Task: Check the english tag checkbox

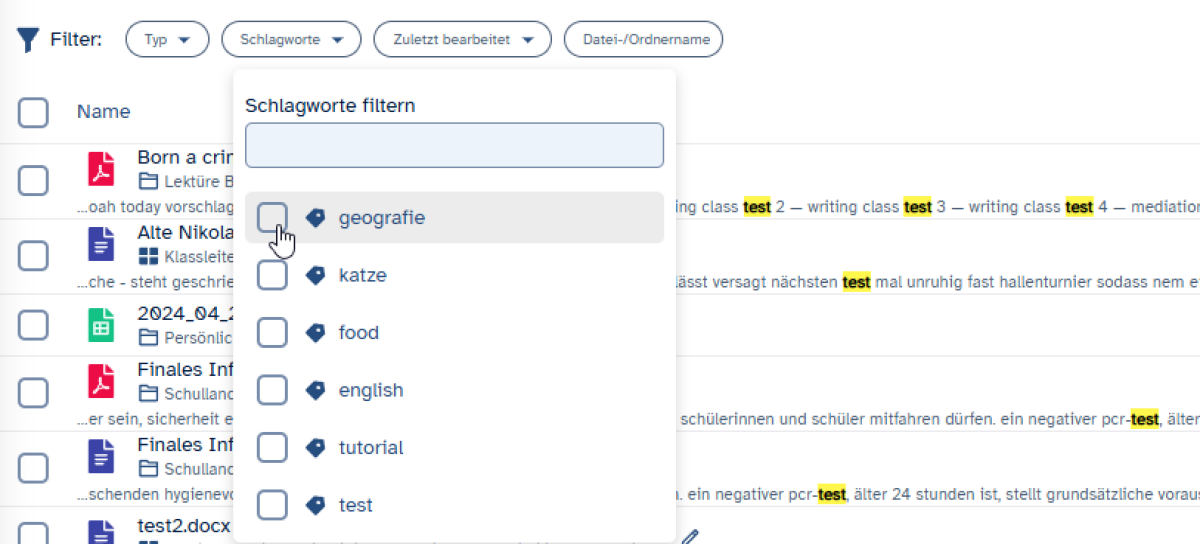Action: pyautogui.click(x=272, y=390)
